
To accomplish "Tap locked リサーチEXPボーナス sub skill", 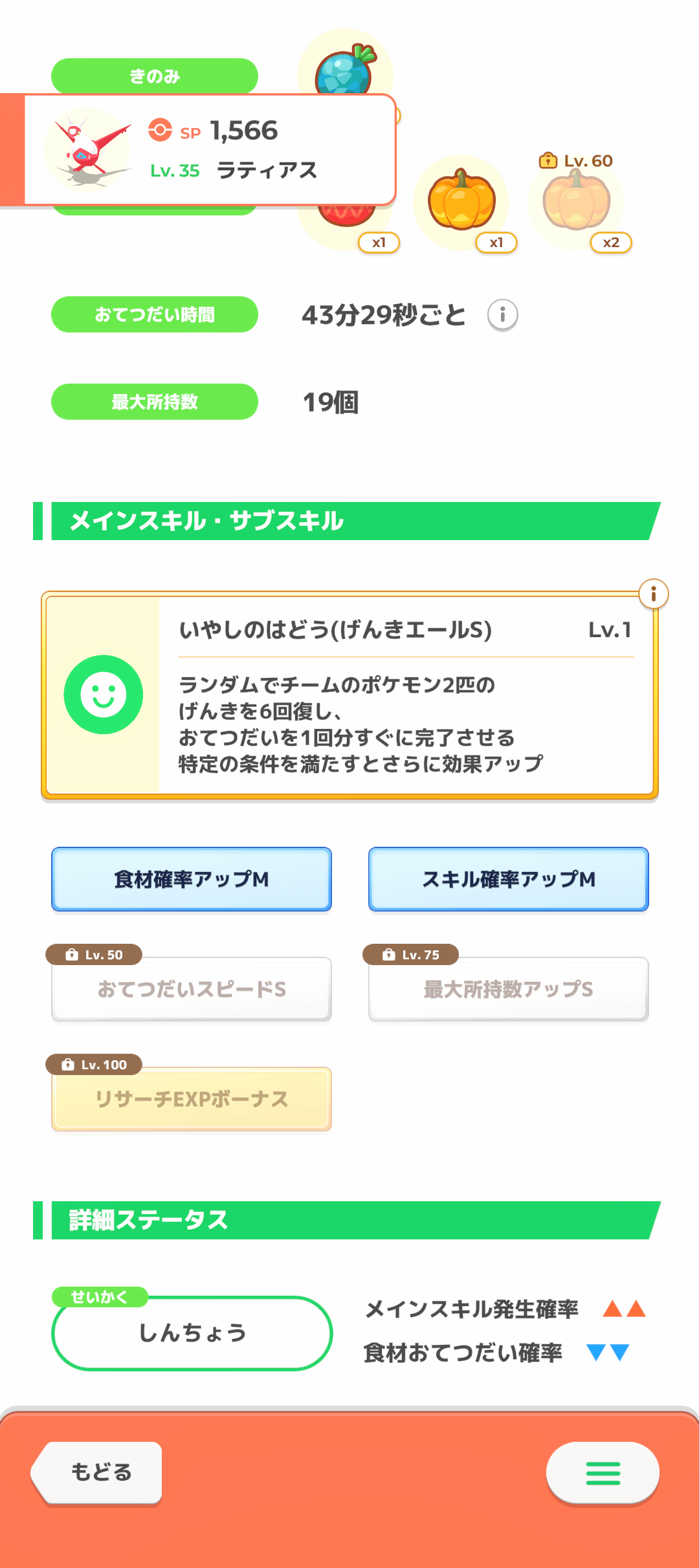I will 192,1099.
